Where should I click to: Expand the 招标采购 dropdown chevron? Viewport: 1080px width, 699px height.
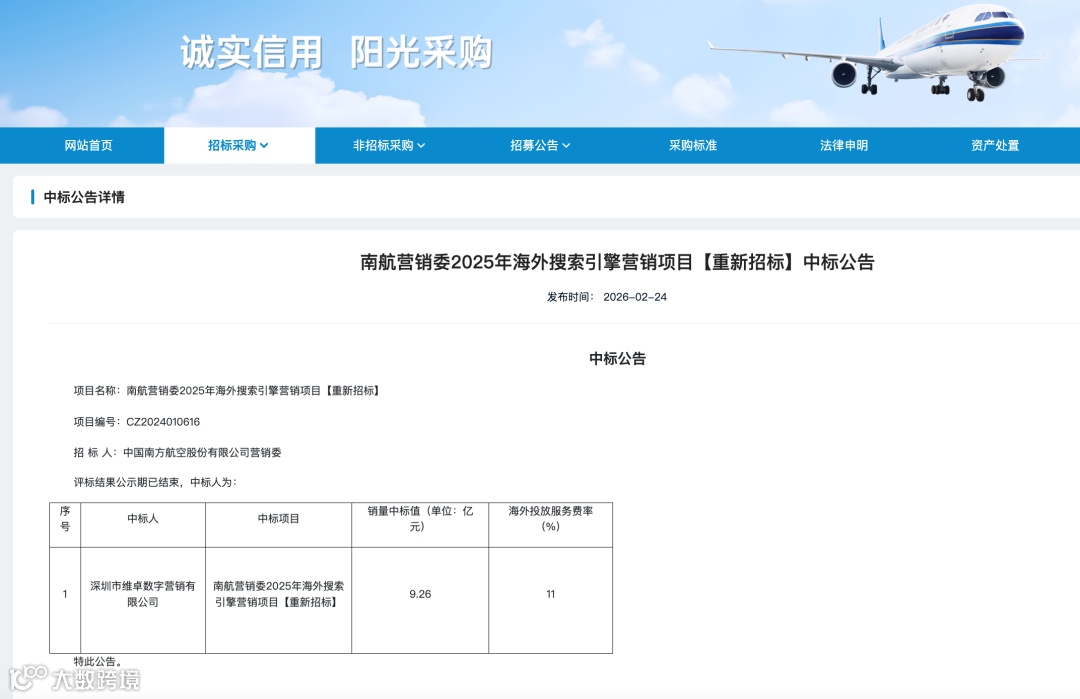[x=264, y=146]
